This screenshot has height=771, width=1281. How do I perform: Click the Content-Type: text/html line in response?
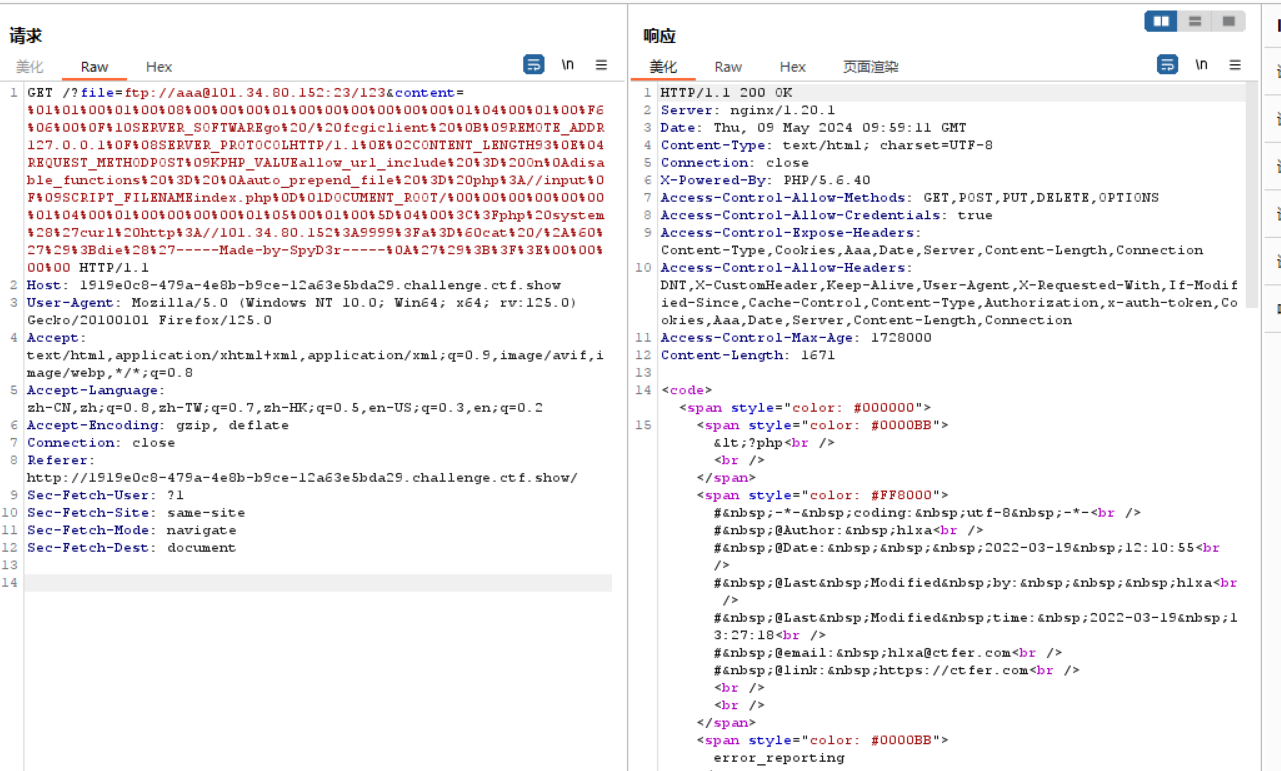tap(827, 145)
